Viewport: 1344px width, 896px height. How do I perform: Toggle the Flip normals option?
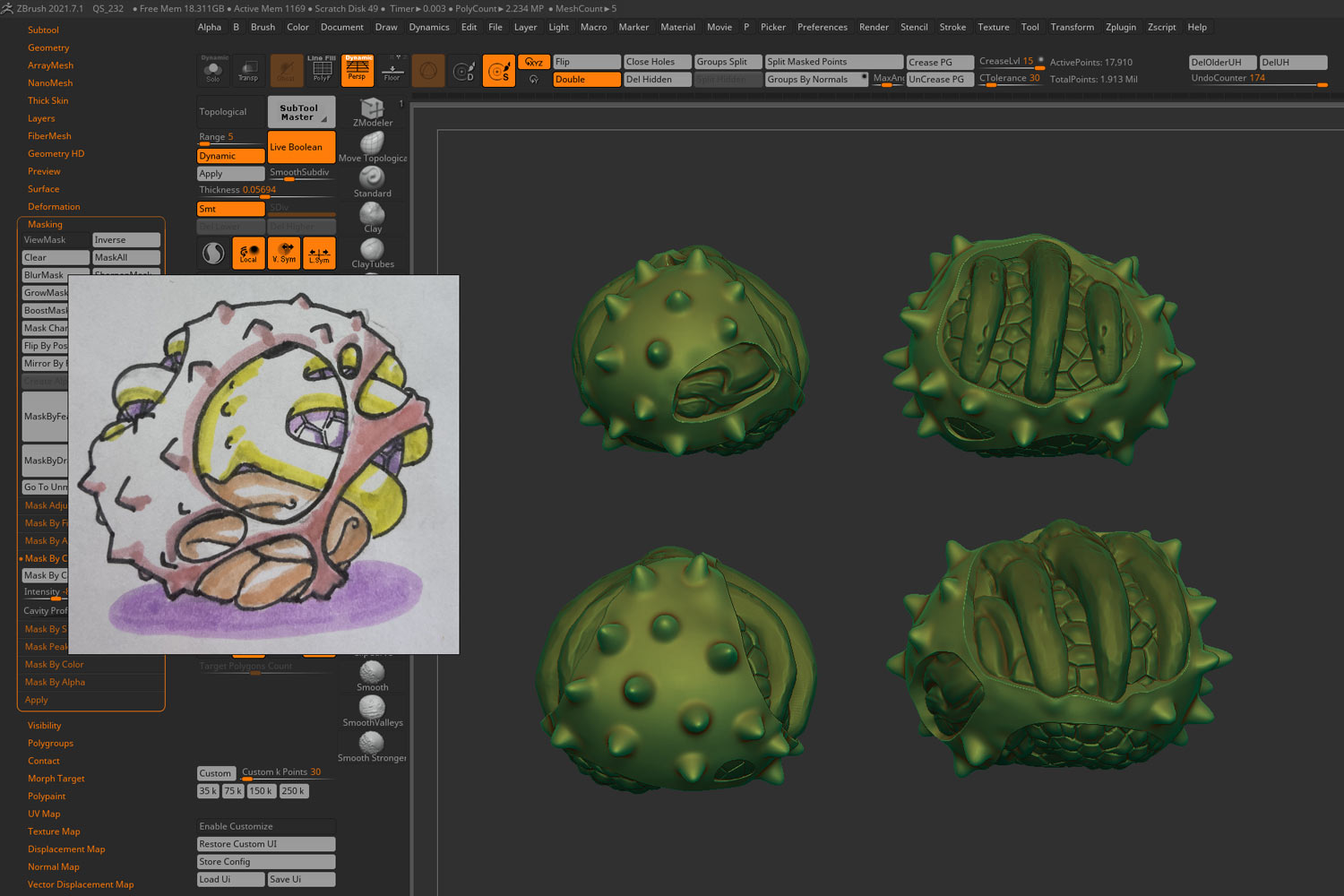tap(587, 62)
